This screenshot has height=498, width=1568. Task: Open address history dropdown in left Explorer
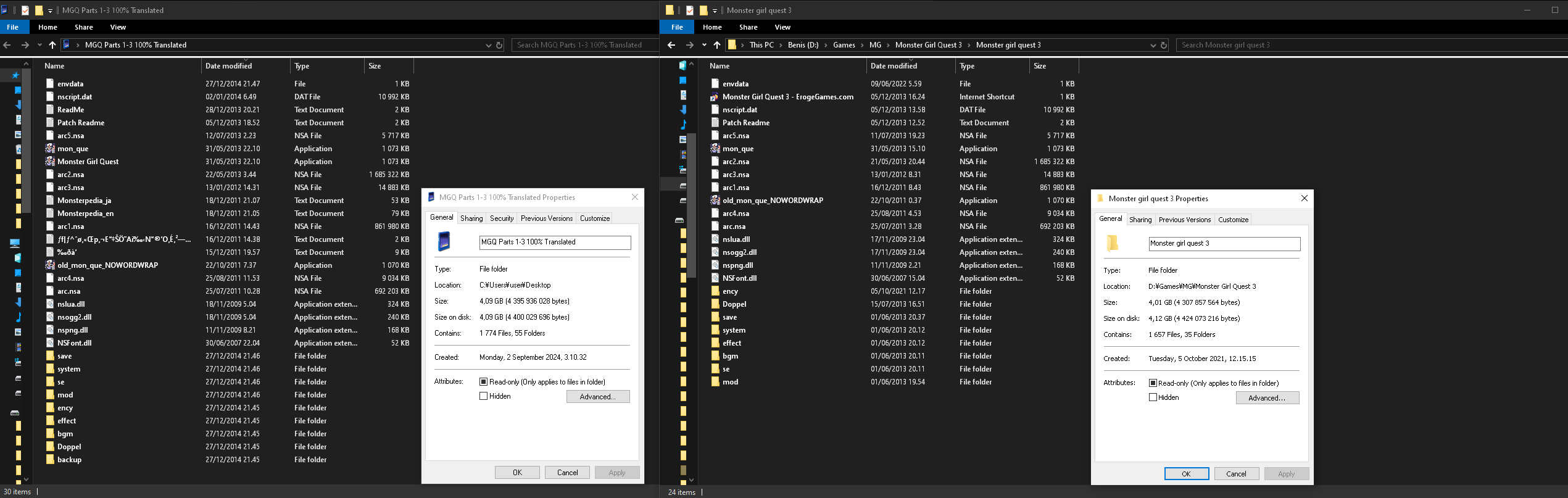point(488,45)
